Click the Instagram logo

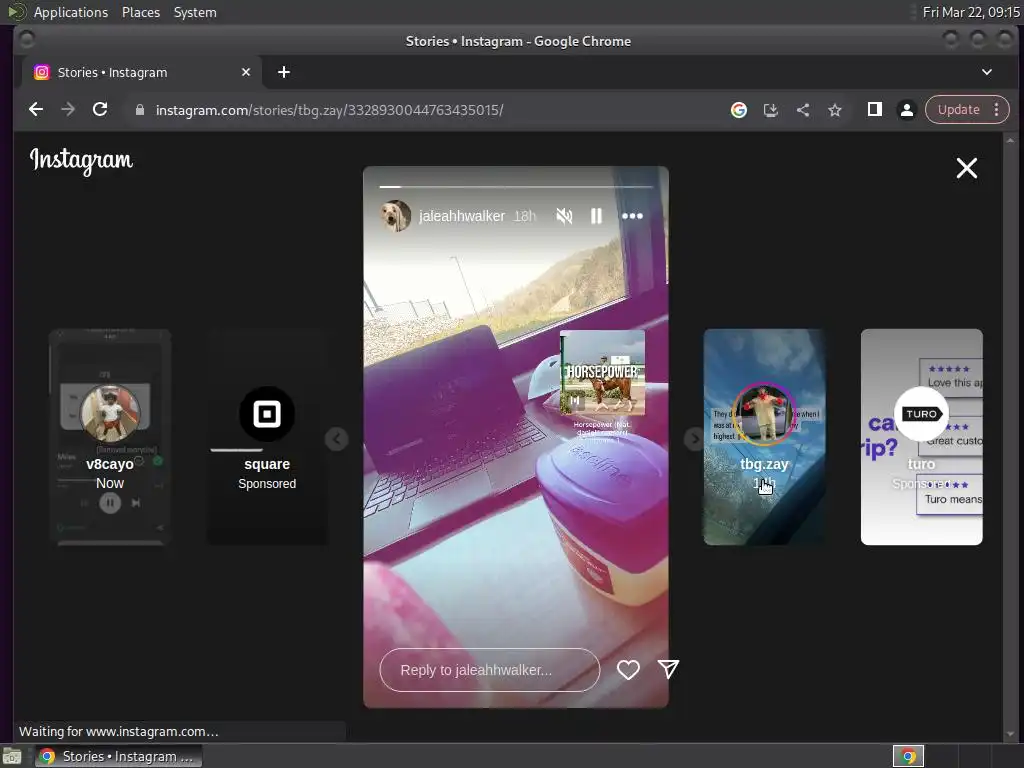(x=81, y=161)
